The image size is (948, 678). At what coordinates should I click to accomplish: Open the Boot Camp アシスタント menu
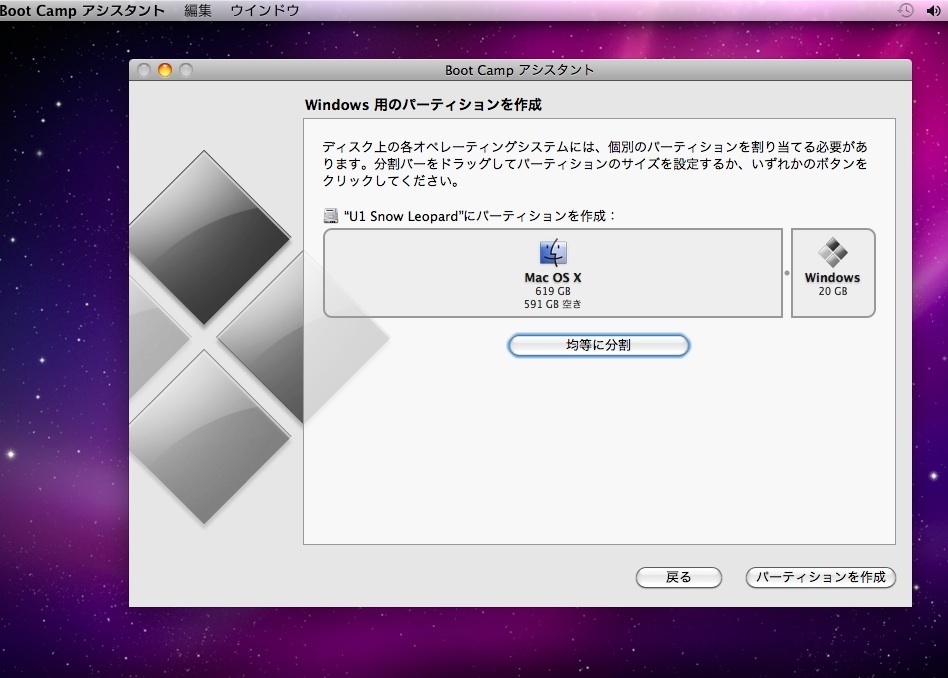pos(82,10)
